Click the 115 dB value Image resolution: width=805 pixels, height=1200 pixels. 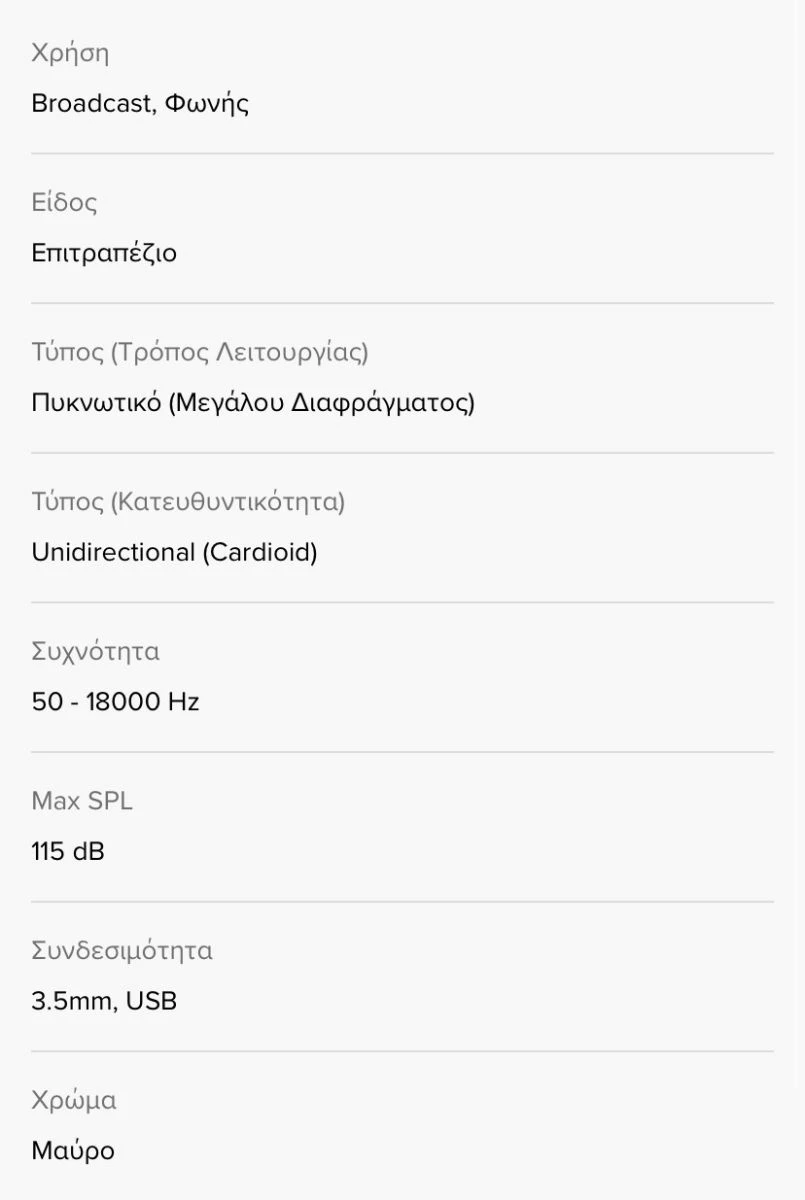pos(68,852)
